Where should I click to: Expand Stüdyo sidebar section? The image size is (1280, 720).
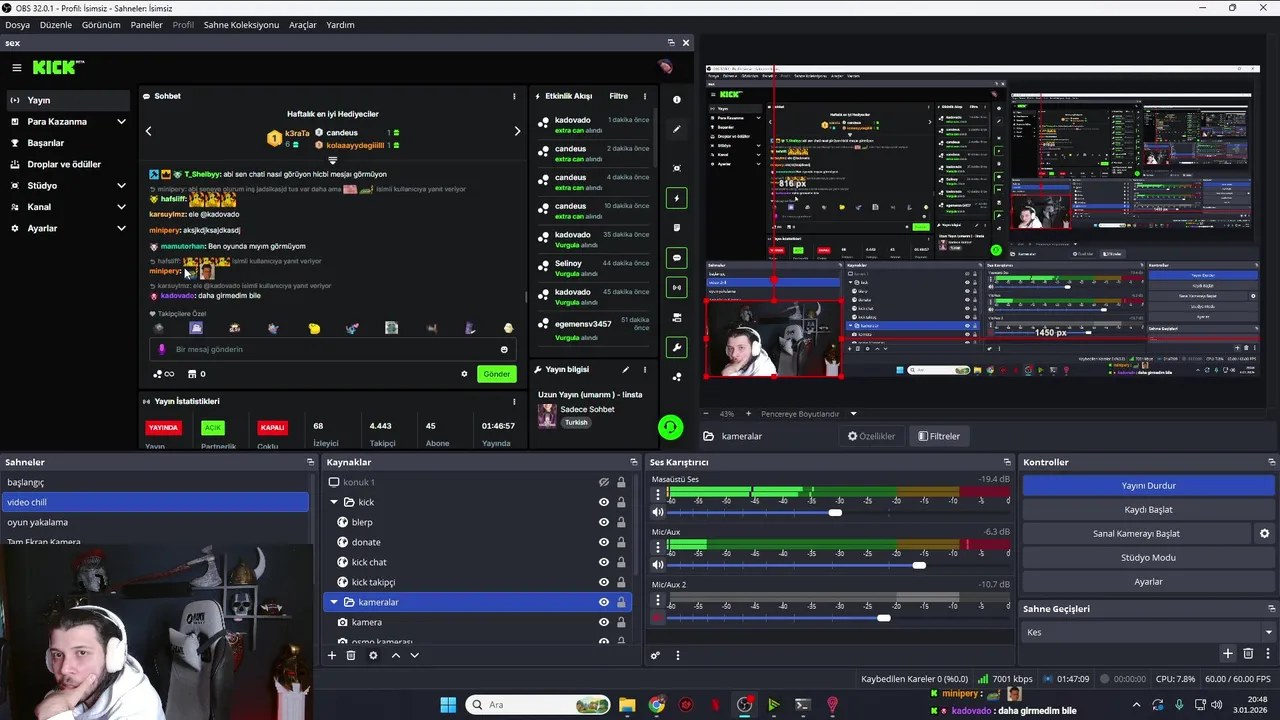[121, 186]
